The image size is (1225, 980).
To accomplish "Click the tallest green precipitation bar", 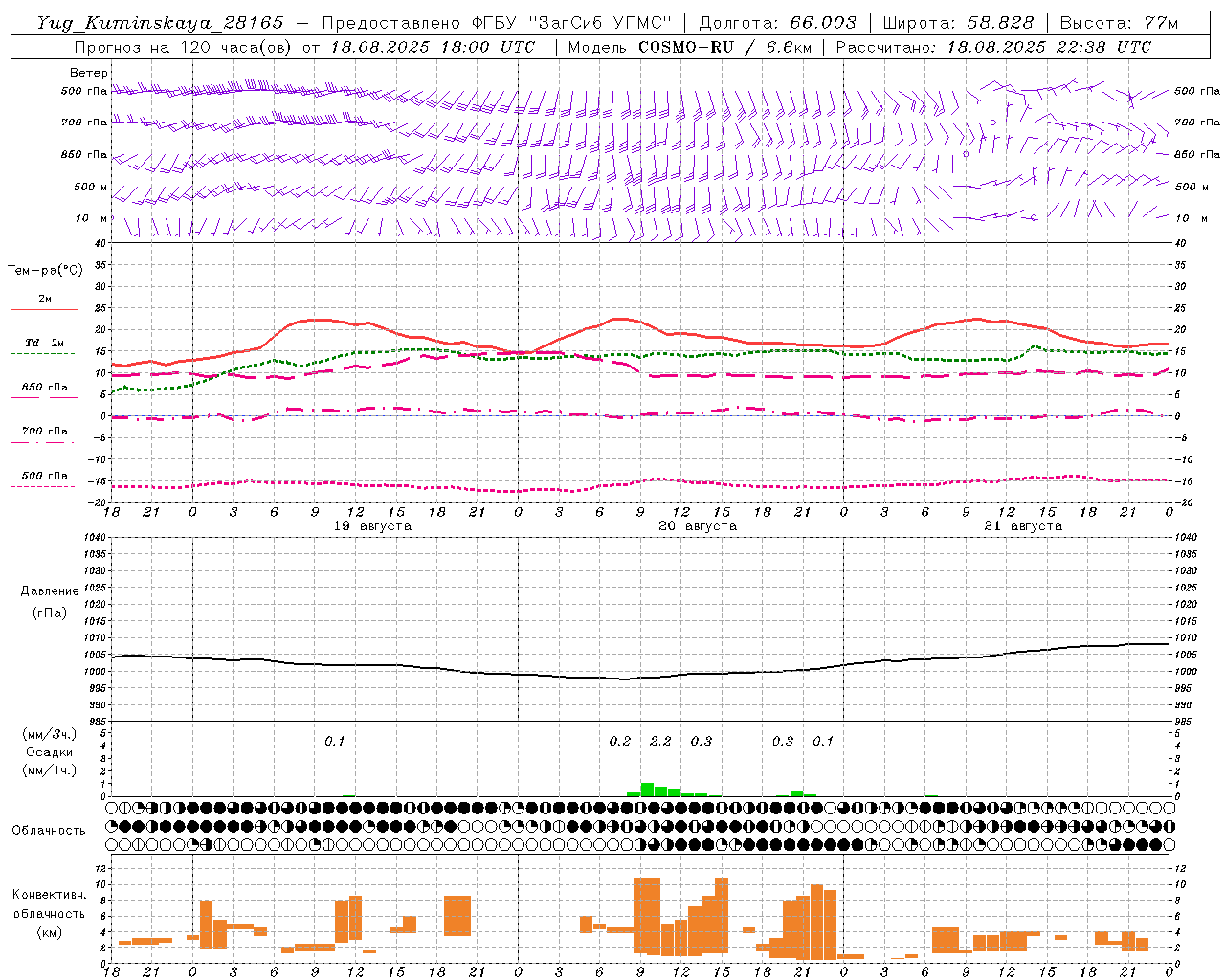I will click(x=647, y=790).
